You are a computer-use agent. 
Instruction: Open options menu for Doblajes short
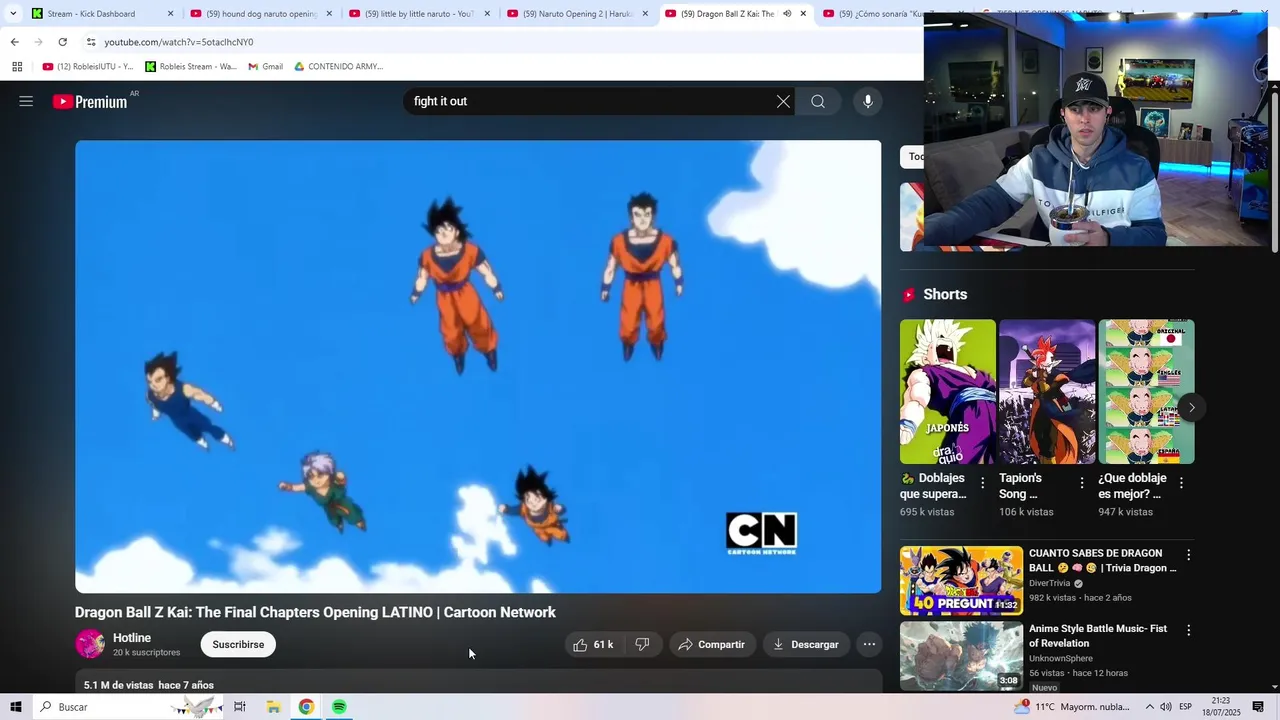click(x=982, y=483)
